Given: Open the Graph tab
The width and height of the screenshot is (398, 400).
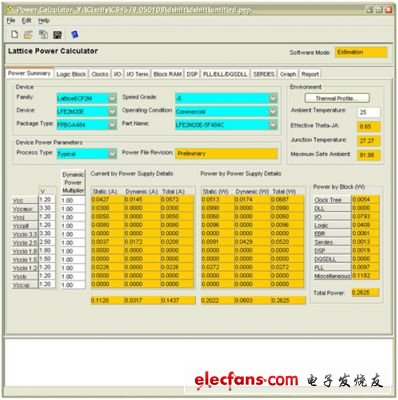Looking at the screenshot, I should (x=288, y=74).
